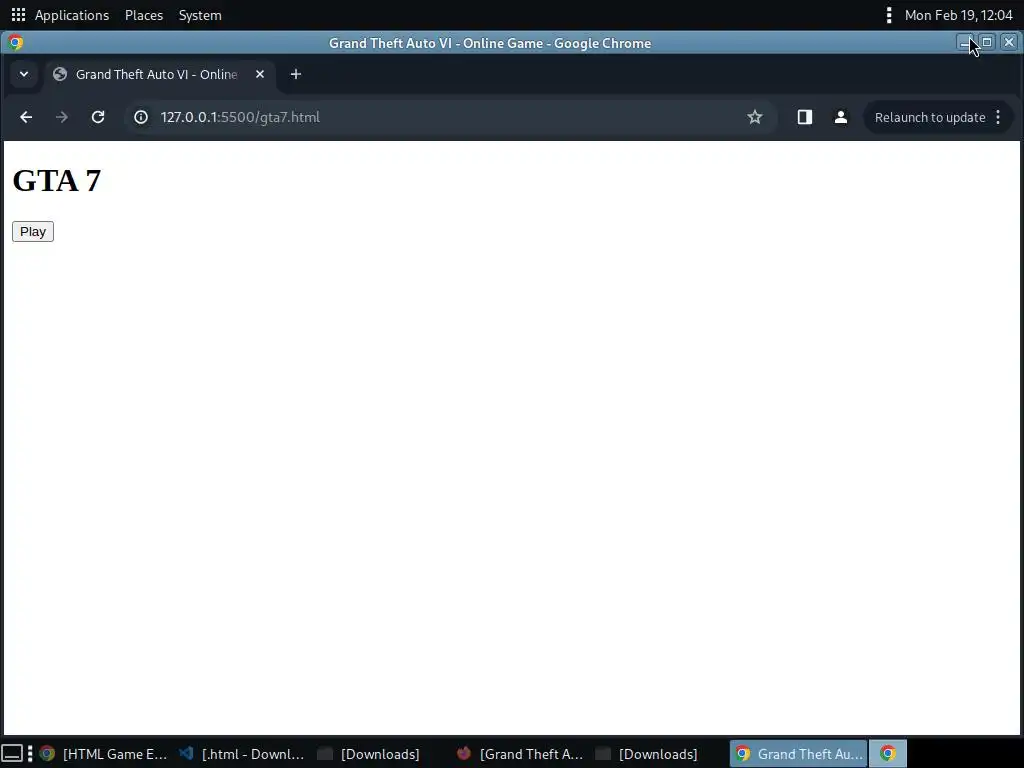Viewport: 1024px width, 768px height.
Task: View site information icon in address bar
Action: [x=141, y=117]
